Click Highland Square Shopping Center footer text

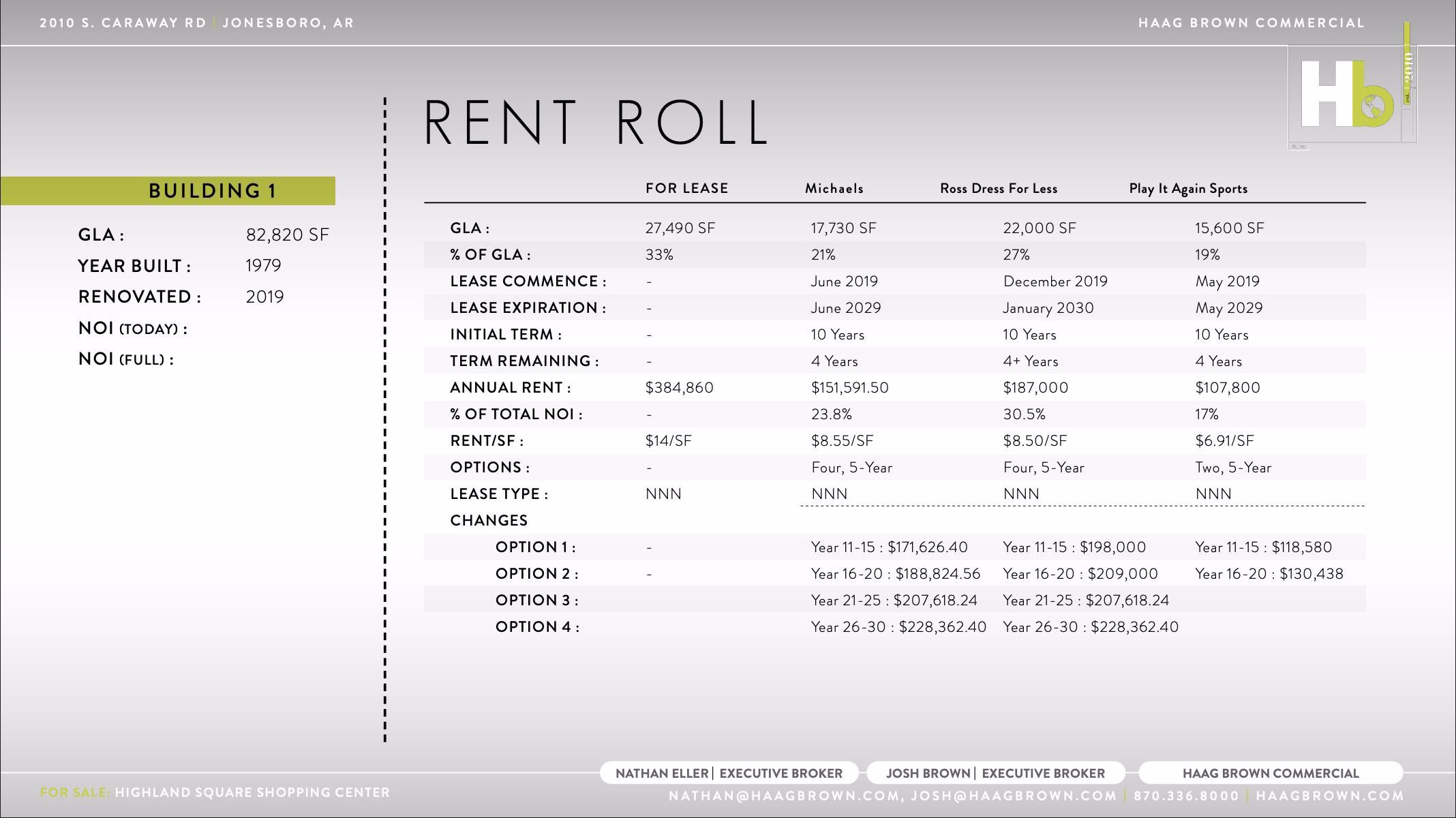252,793
